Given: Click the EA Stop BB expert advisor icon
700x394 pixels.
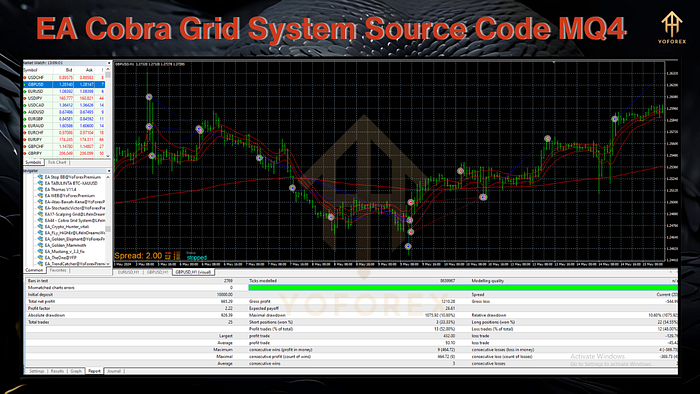Looking at the screenshot, I should point(40,177).
